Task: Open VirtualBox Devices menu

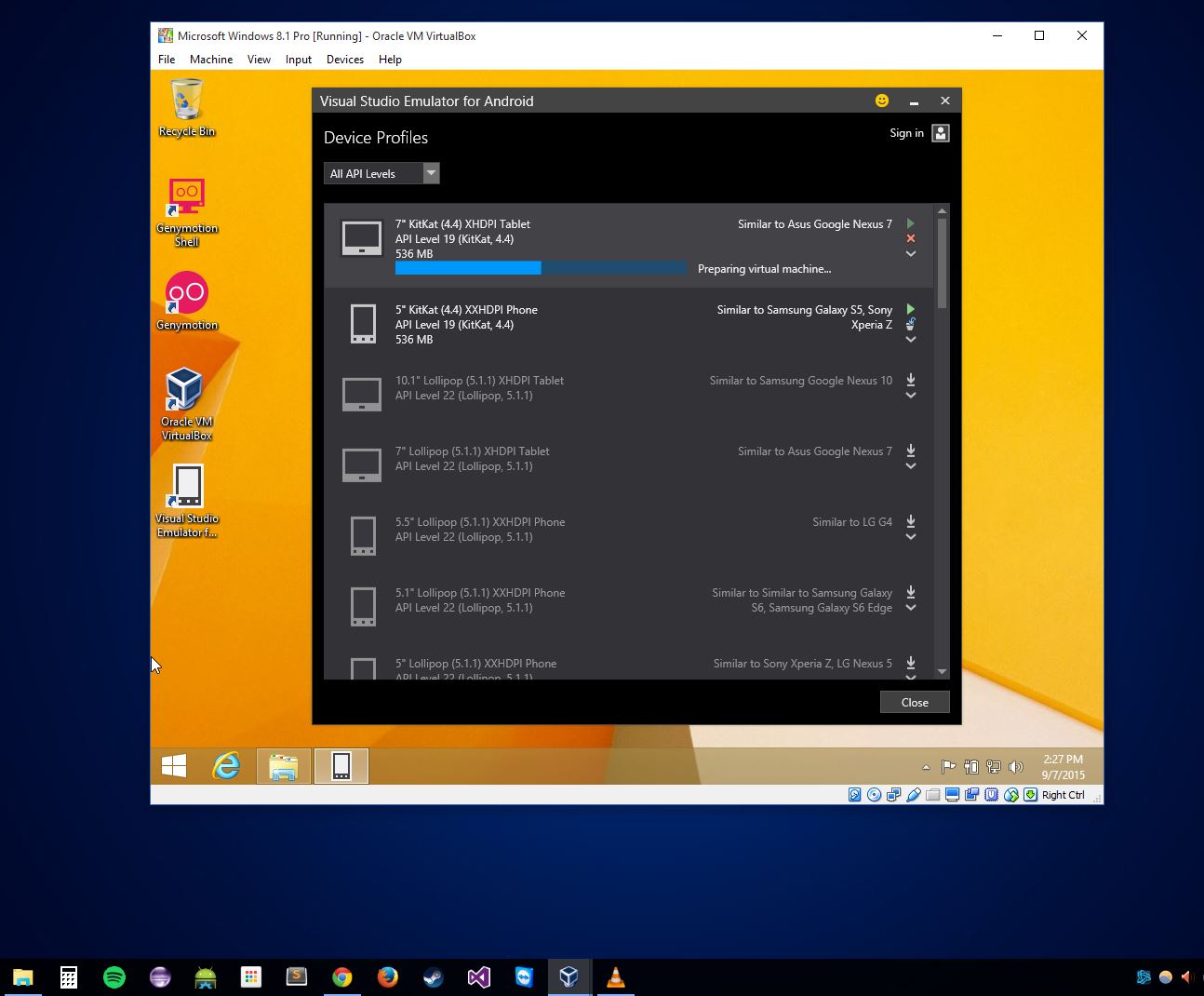Action: 345,59
